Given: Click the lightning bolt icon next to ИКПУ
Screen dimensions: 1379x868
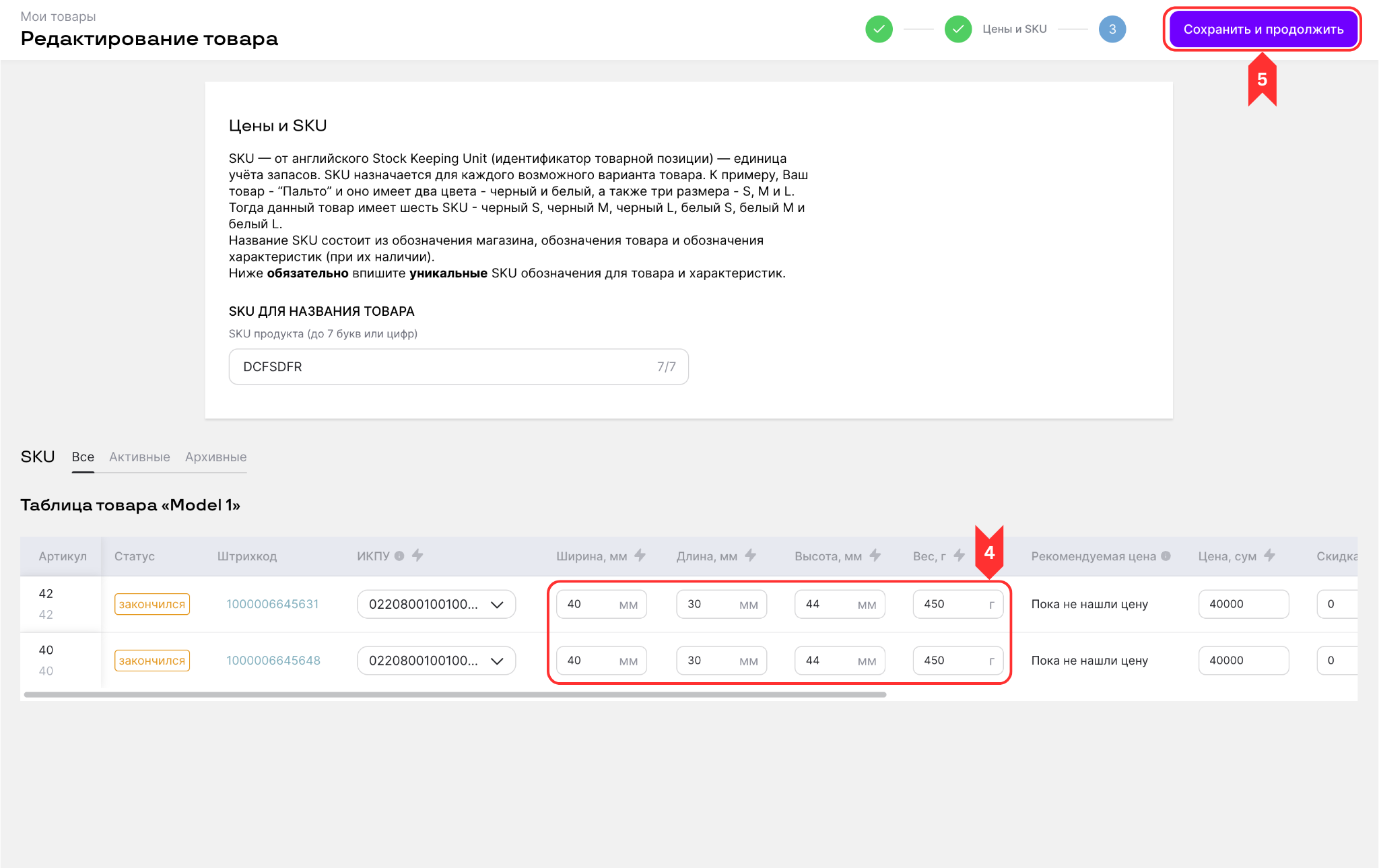Looking at the screenshot, I should [417, 556].
